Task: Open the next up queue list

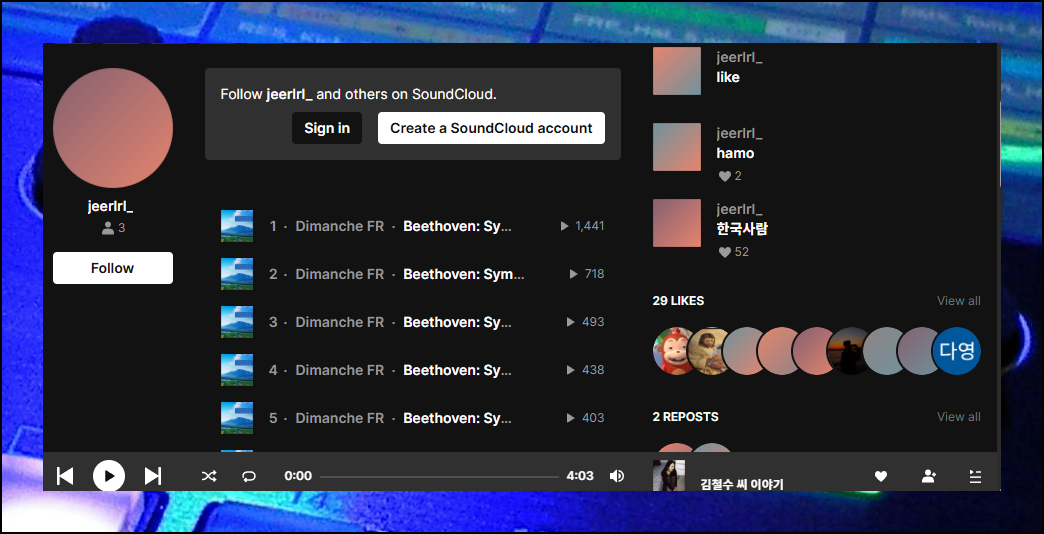Action: [x=975, y=476]
